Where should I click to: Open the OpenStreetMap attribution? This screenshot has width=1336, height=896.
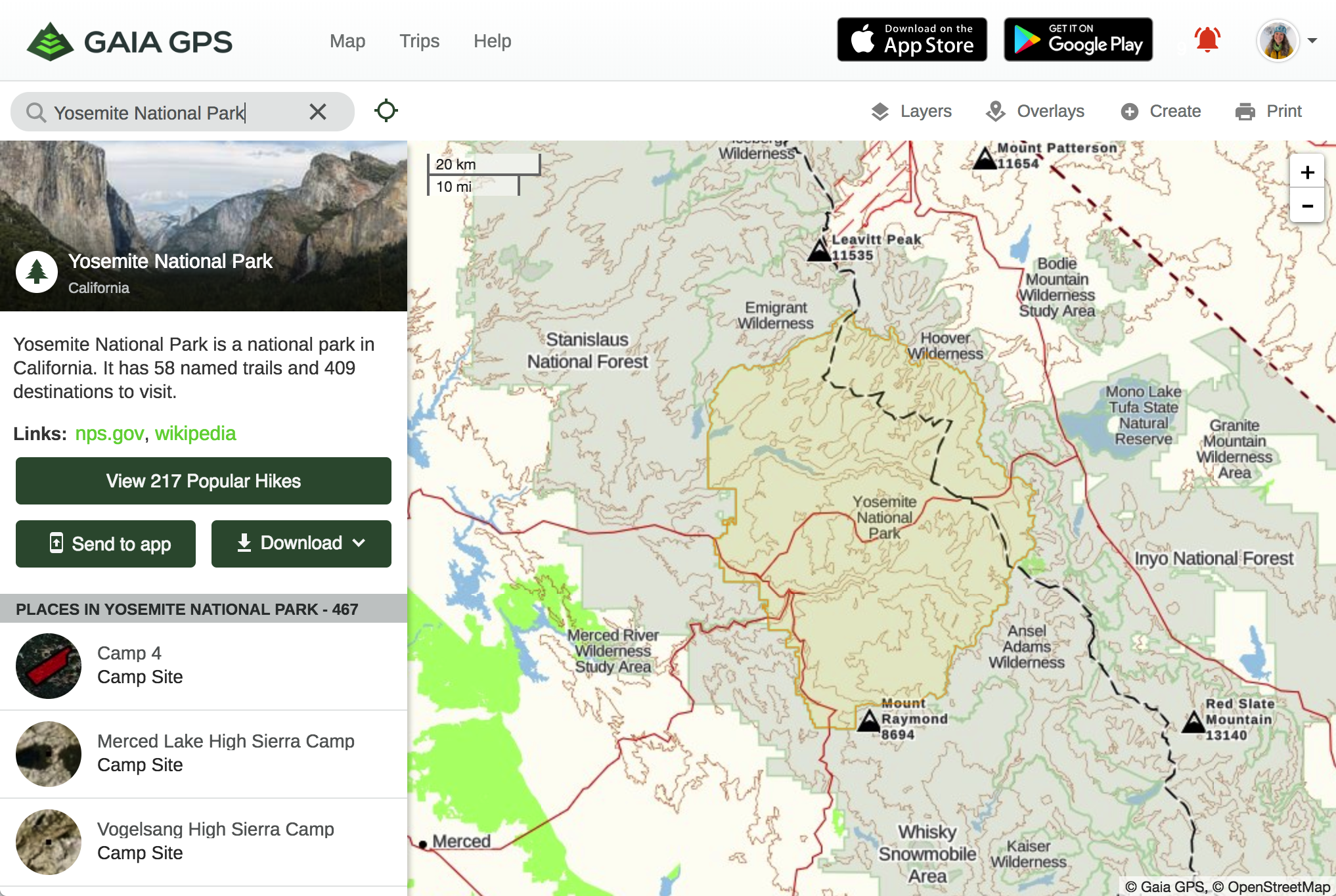tap(1271, 887)
